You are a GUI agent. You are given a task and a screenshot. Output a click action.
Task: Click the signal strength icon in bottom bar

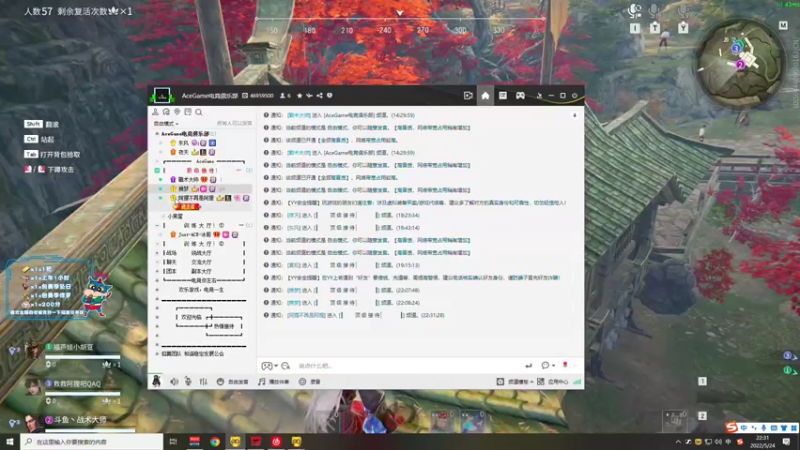(577, 382)
